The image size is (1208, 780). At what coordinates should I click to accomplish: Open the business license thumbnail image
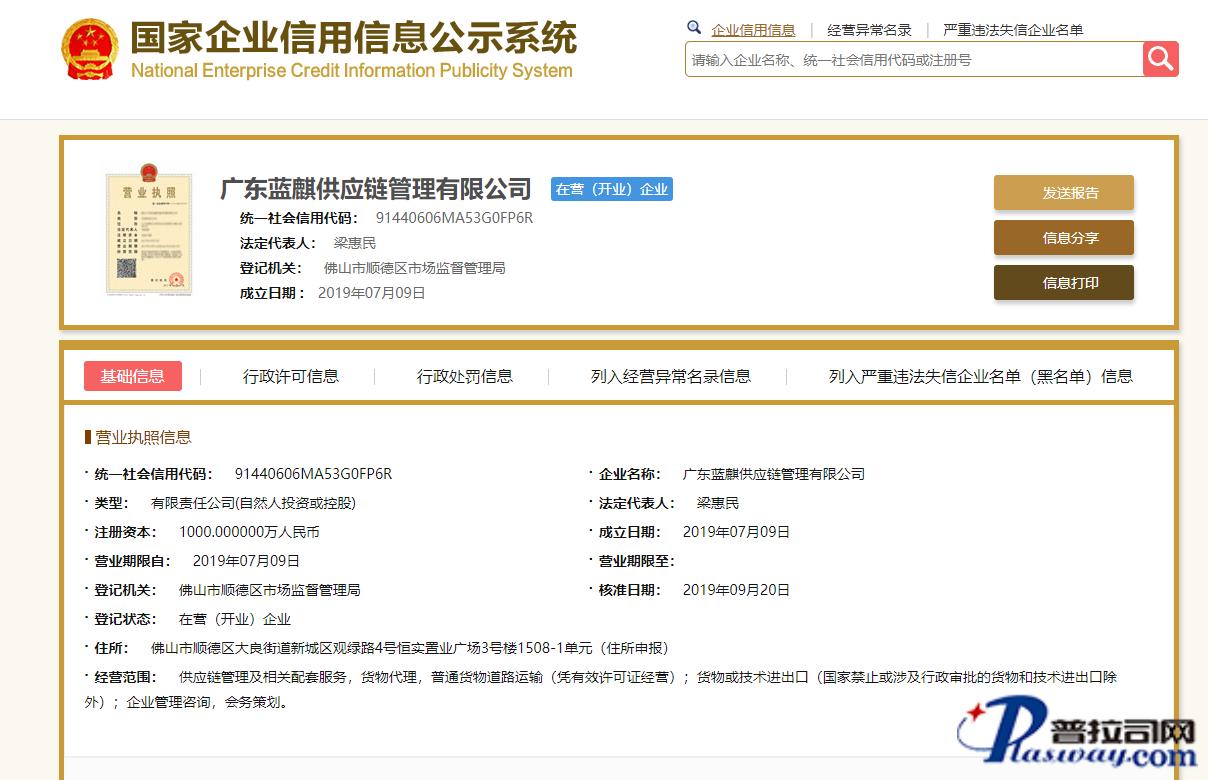pyautogui.click(x=148, y=233)
